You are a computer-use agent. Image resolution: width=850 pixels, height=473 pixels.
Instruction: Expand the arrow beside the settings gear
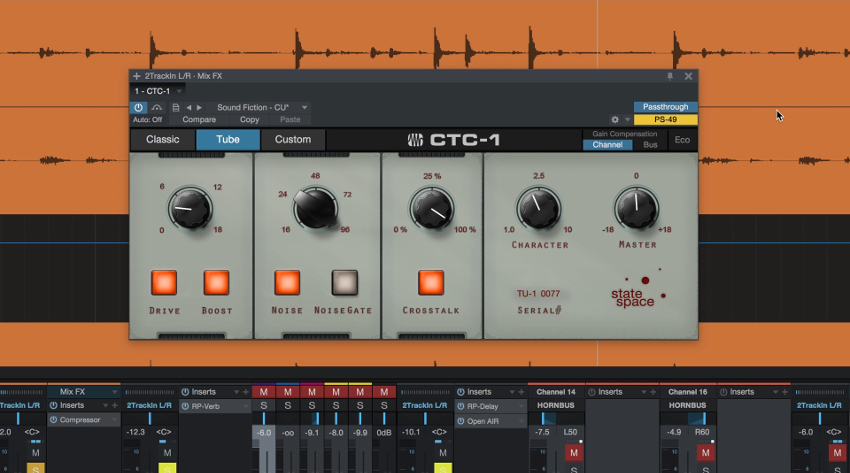click(628, 120)
